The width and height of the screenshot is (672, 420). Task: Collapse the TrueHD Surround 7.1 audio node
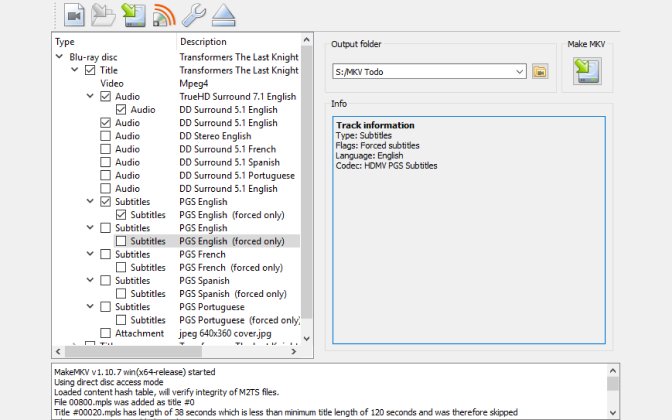coord(90,96)
